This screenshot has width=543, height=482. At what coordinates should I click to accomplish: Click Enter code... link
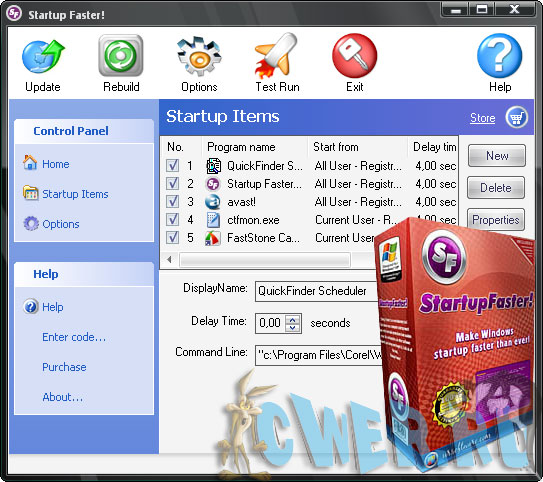(x=74, y=337)
